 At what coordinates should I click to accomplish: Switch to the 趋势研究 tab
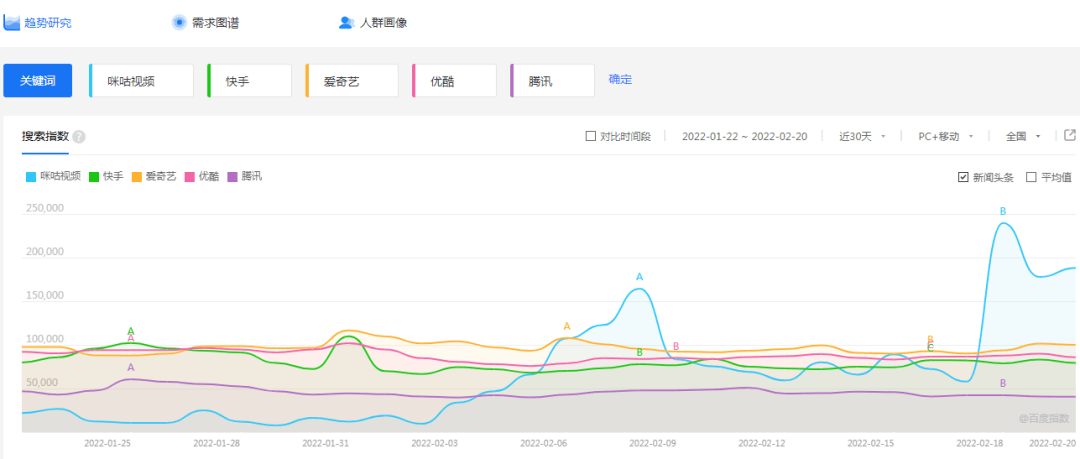point(48,23)
